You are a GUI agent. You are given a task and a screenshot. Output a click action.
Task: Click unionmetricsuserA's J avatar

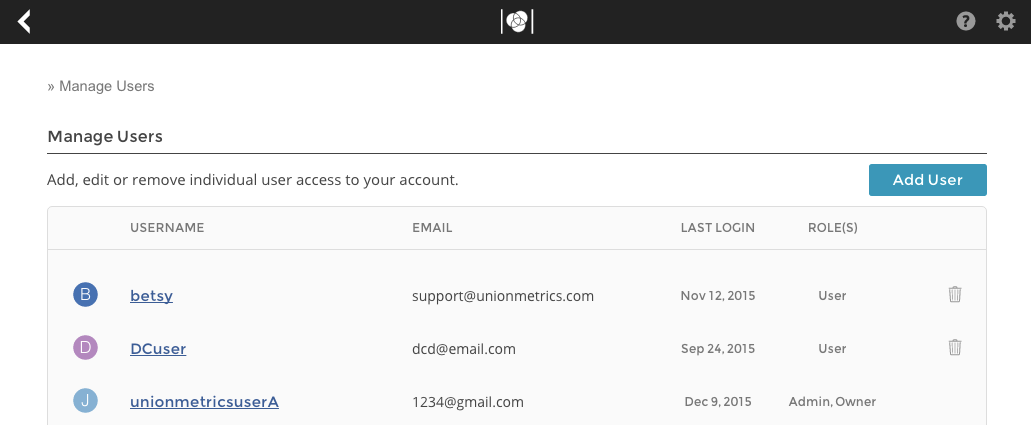coord(86,401)
